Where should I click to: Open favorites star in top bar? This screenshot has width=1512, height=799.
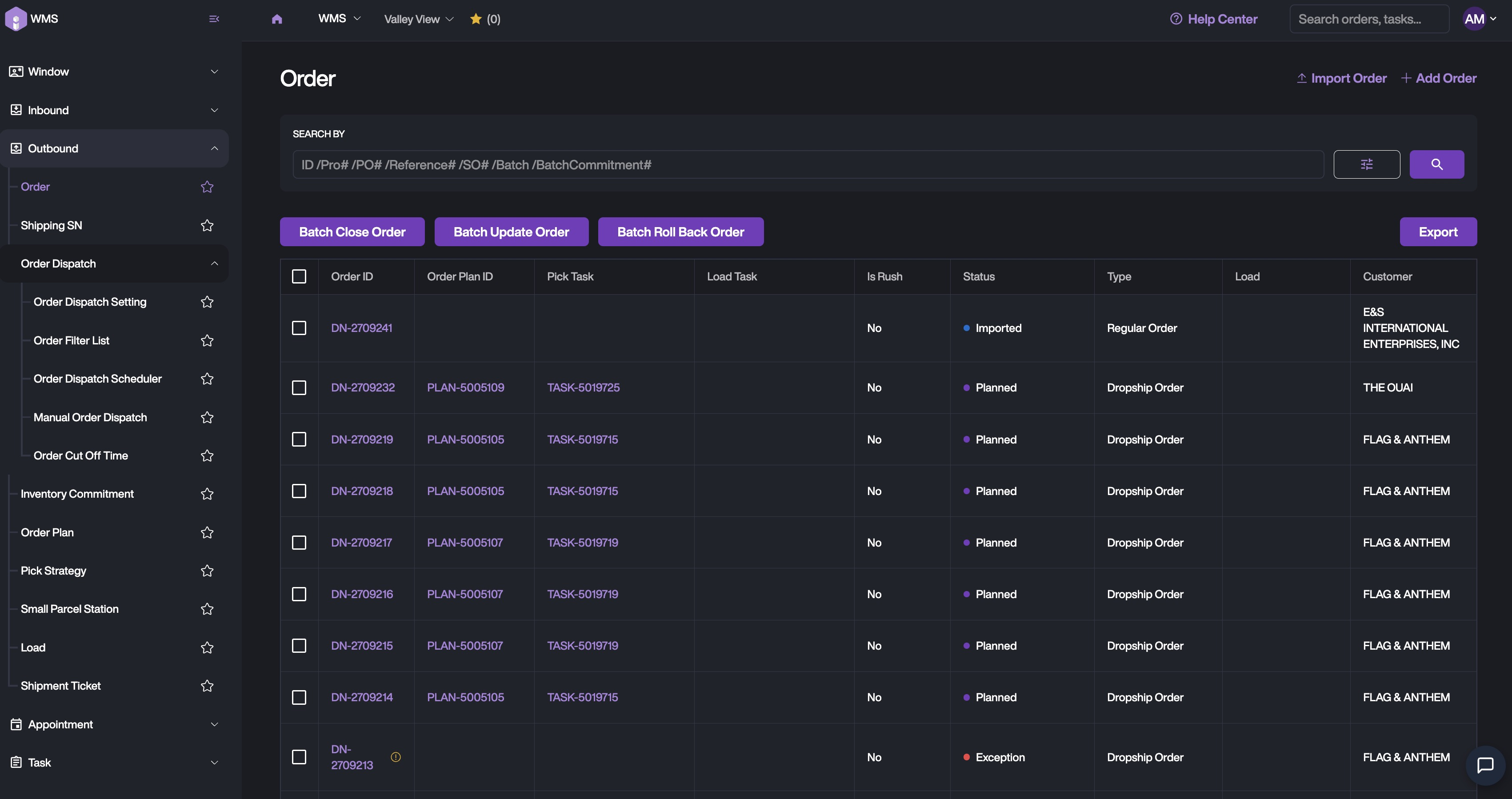476,20
